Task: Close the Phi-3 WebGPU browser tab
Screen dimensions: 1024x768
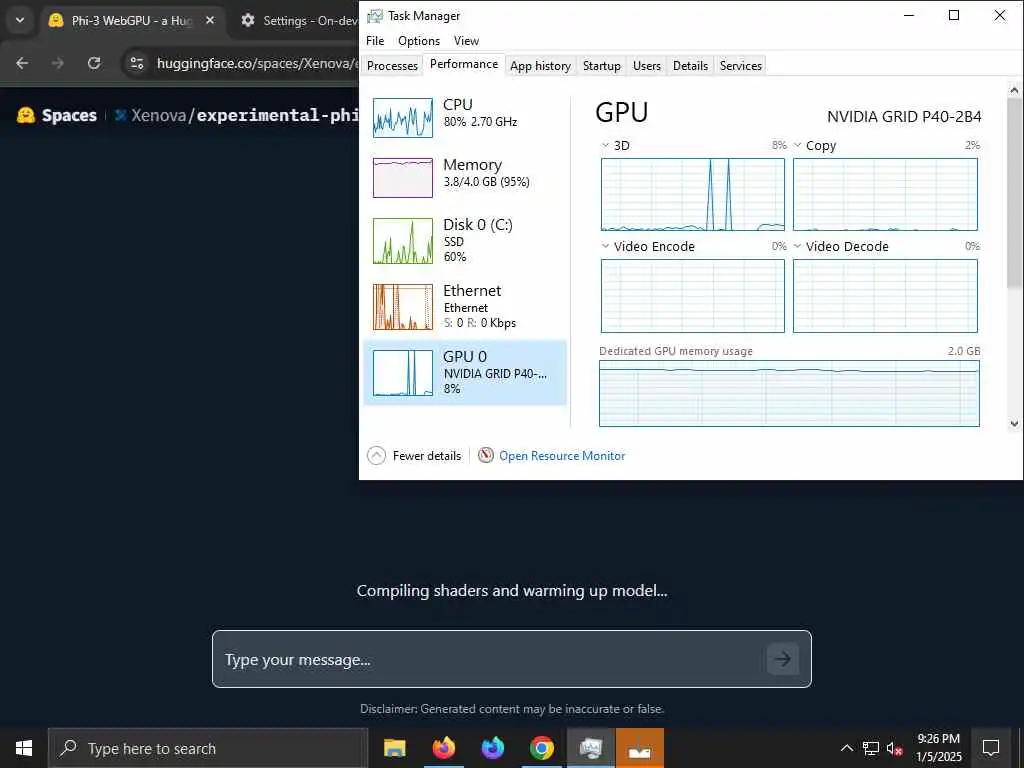Action: click(x=210, y=20)
